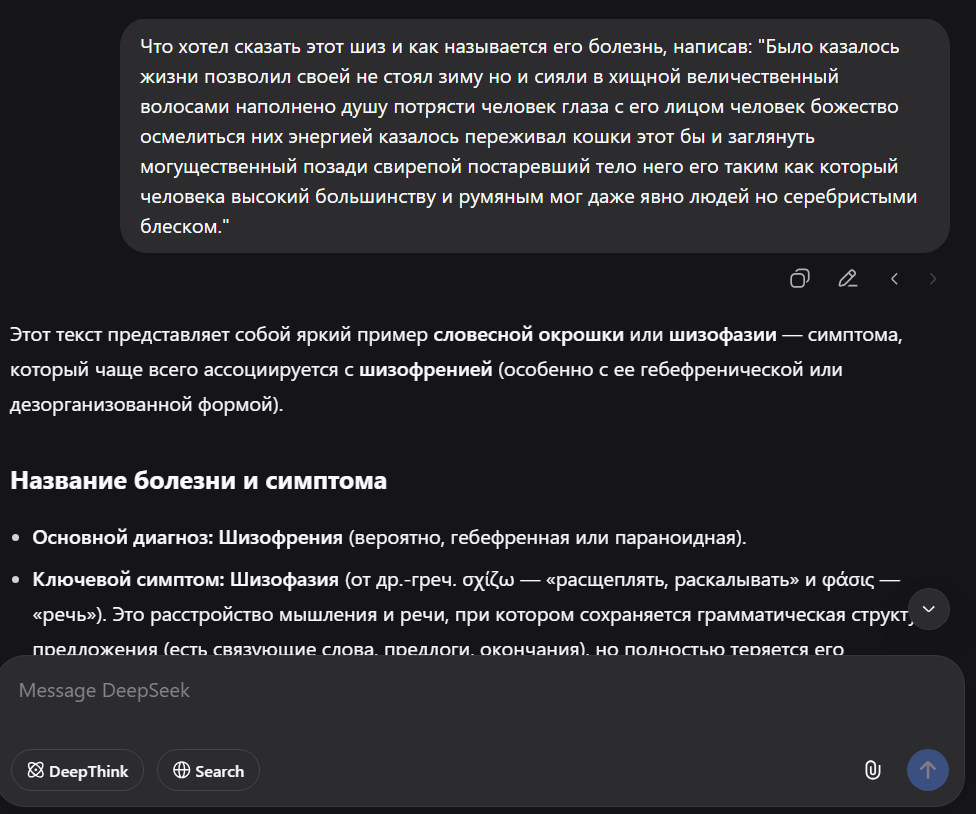Image resolution: width=976 pixels, height=814 pixels.
Task: Go to the next message version arrow
Action: coord(933,279)
